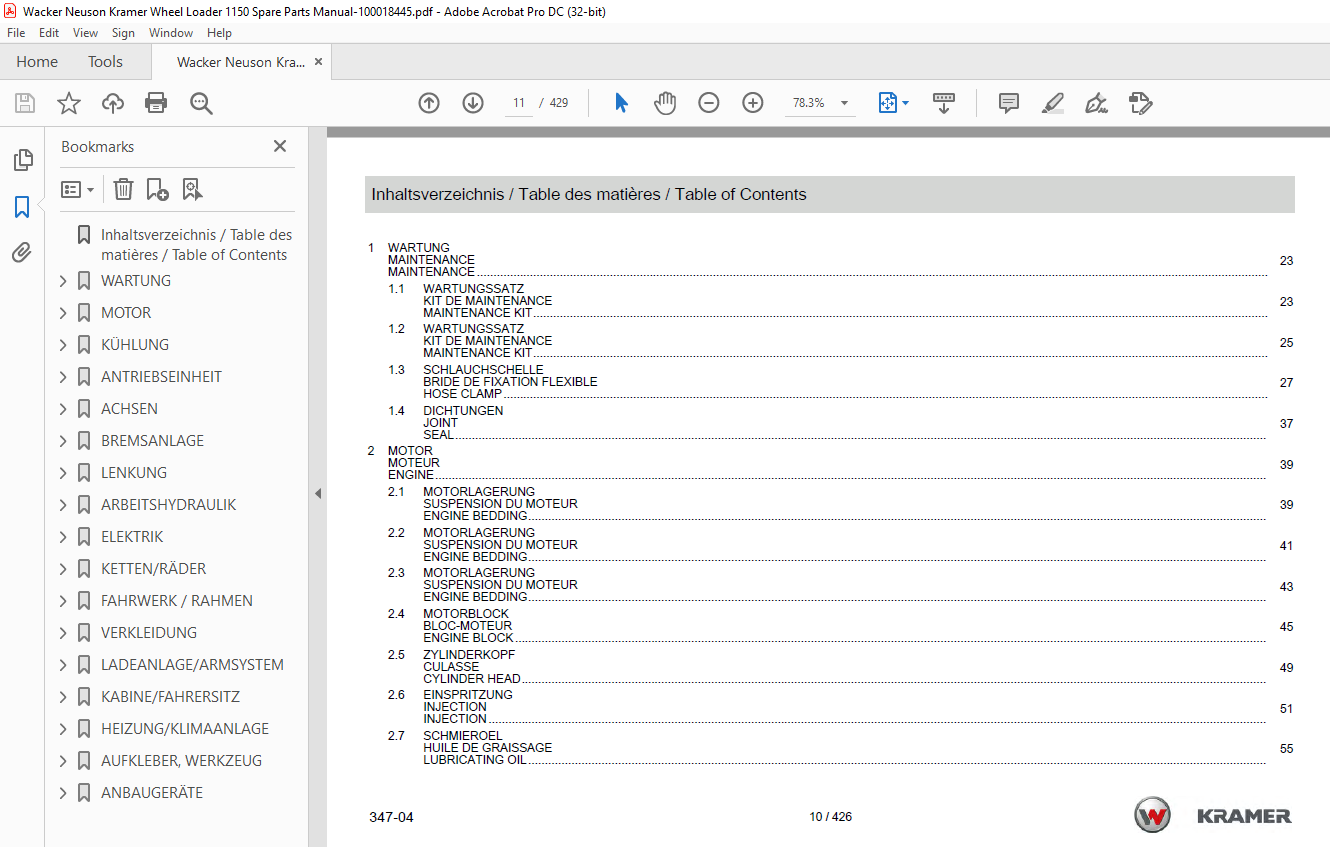Select the ANBAUGERÄTE bookmark
The image size is (1330, 847).
(x=152, y=793)
